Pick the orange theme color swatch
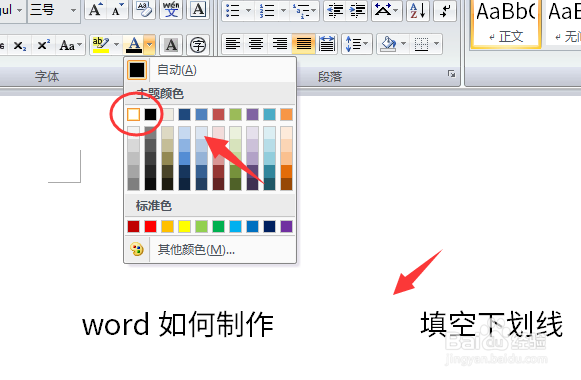581x380 pixels. (286, 114)
